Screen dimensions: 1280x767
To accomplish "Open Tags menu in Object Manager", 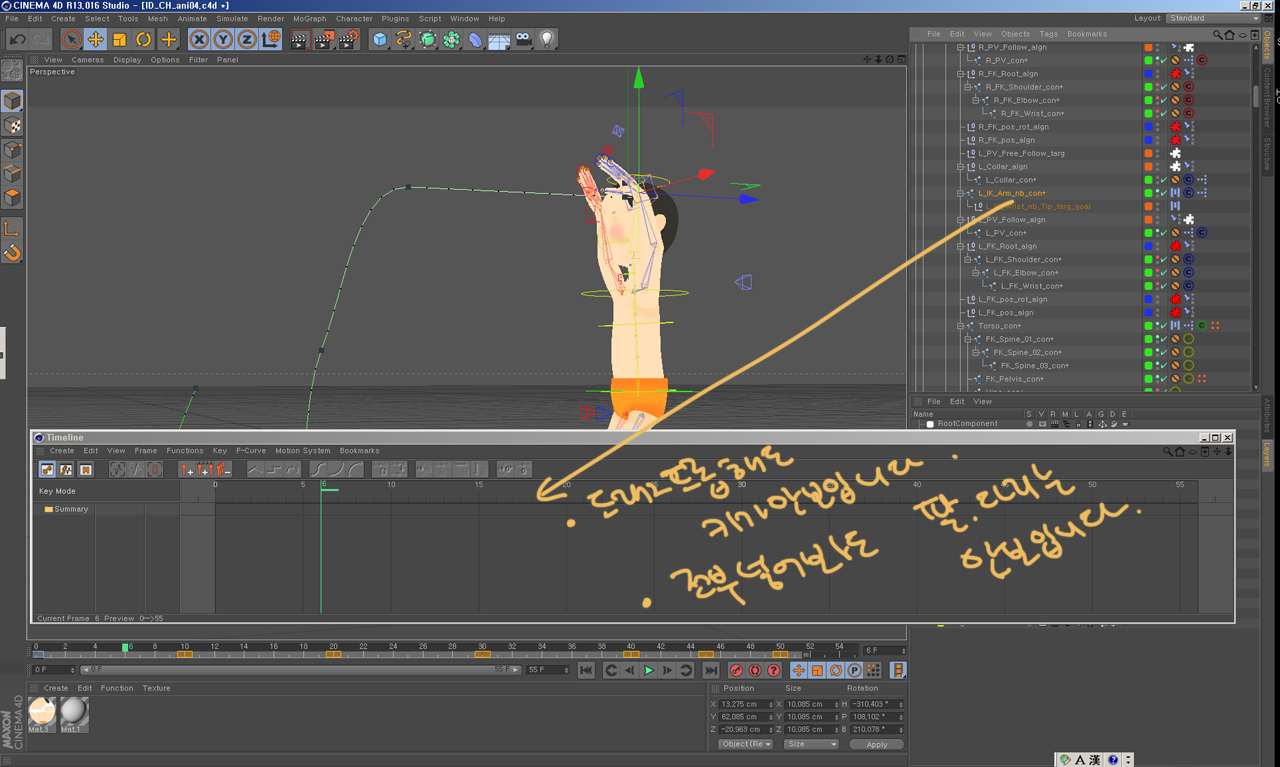I will click(1048, 34).
